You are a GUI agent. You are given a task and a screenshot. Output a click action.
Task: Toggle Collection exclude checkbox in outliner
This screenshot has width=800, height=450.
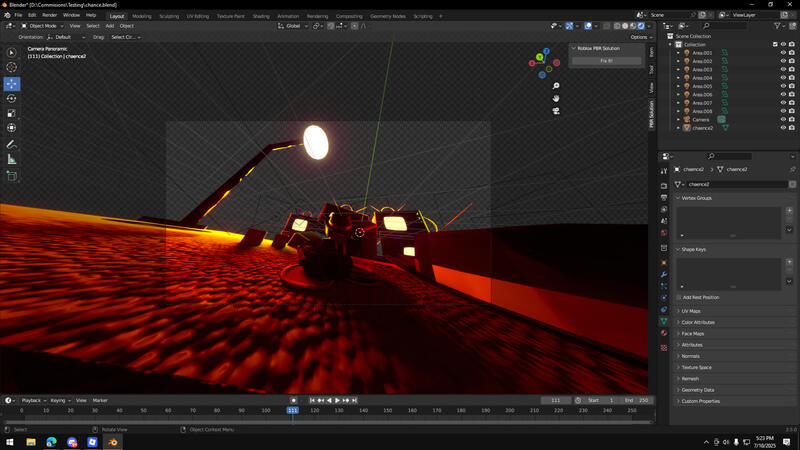coord(775,44)
